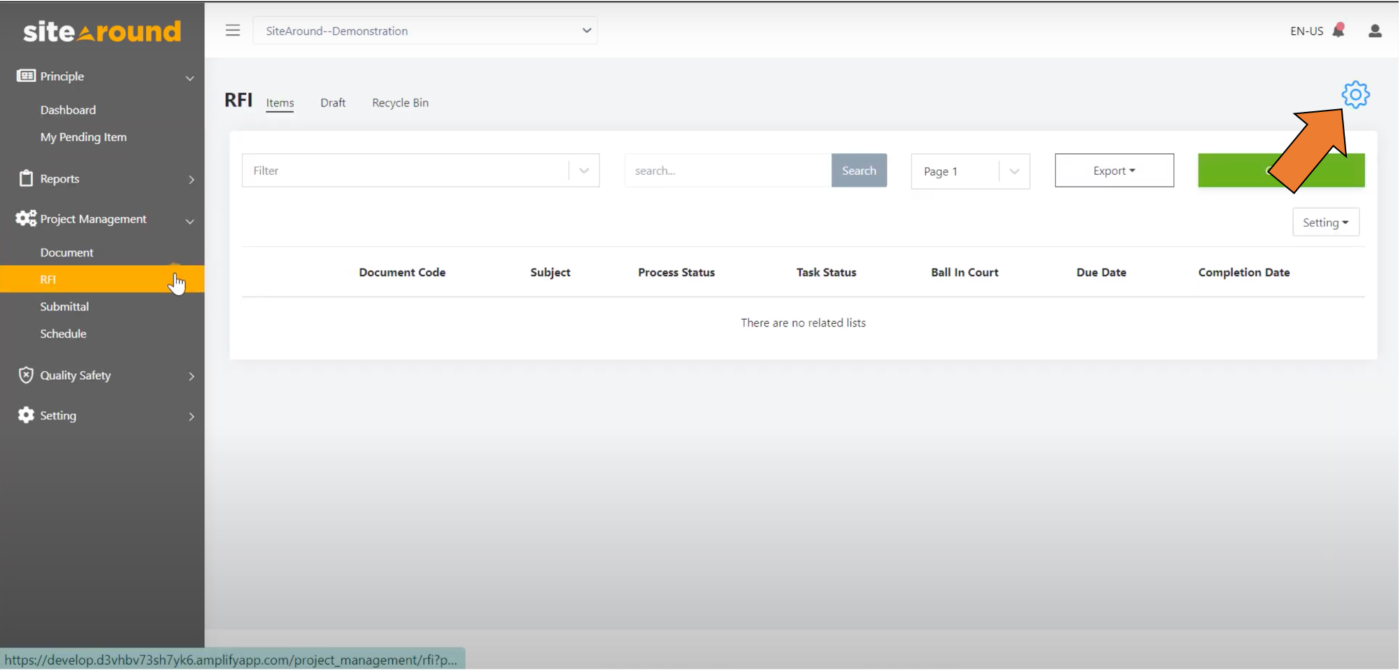1400x670 pixels.
Task: Click the Search button
Action: tap(858, 170)
